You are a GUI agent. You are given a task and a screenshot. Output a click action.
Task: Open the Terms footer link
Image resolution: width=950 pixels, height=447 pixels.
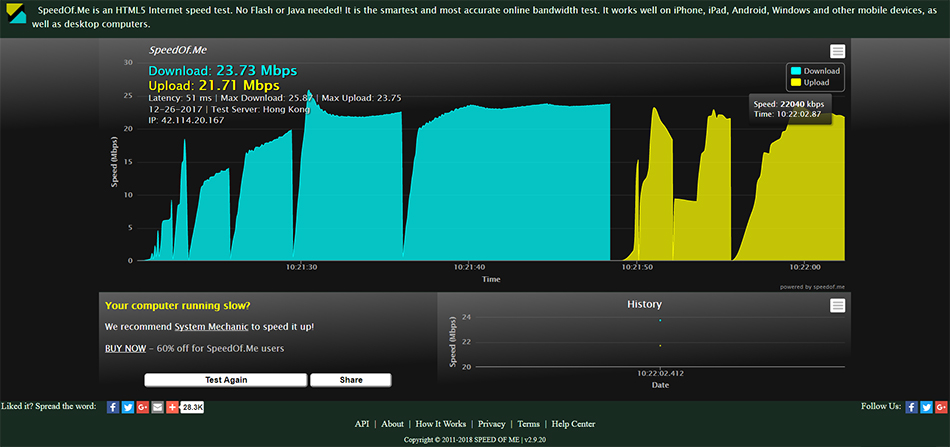pyautogui.click(x=528, y=424)
